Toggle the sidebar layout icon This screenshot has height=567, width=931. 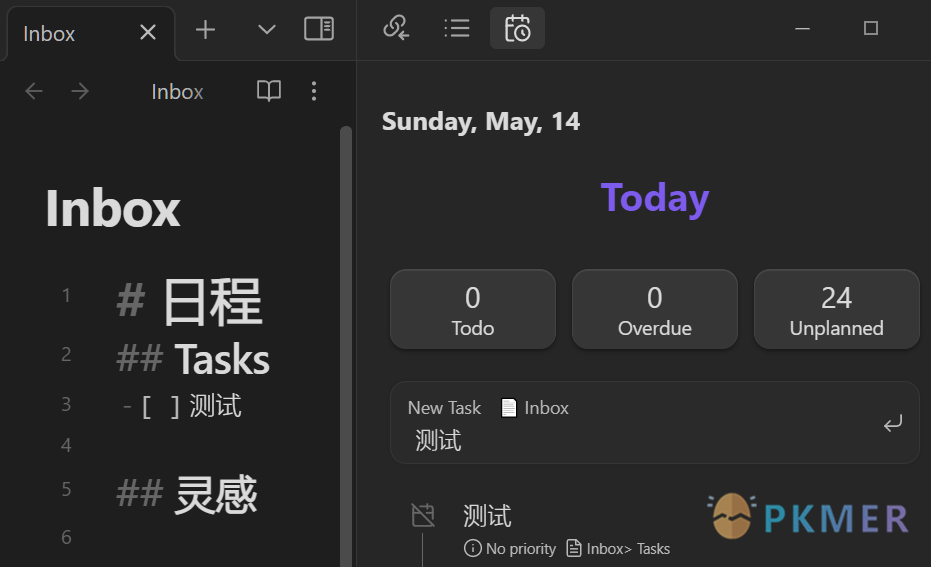pyautogui.click(x=319, y=29)
